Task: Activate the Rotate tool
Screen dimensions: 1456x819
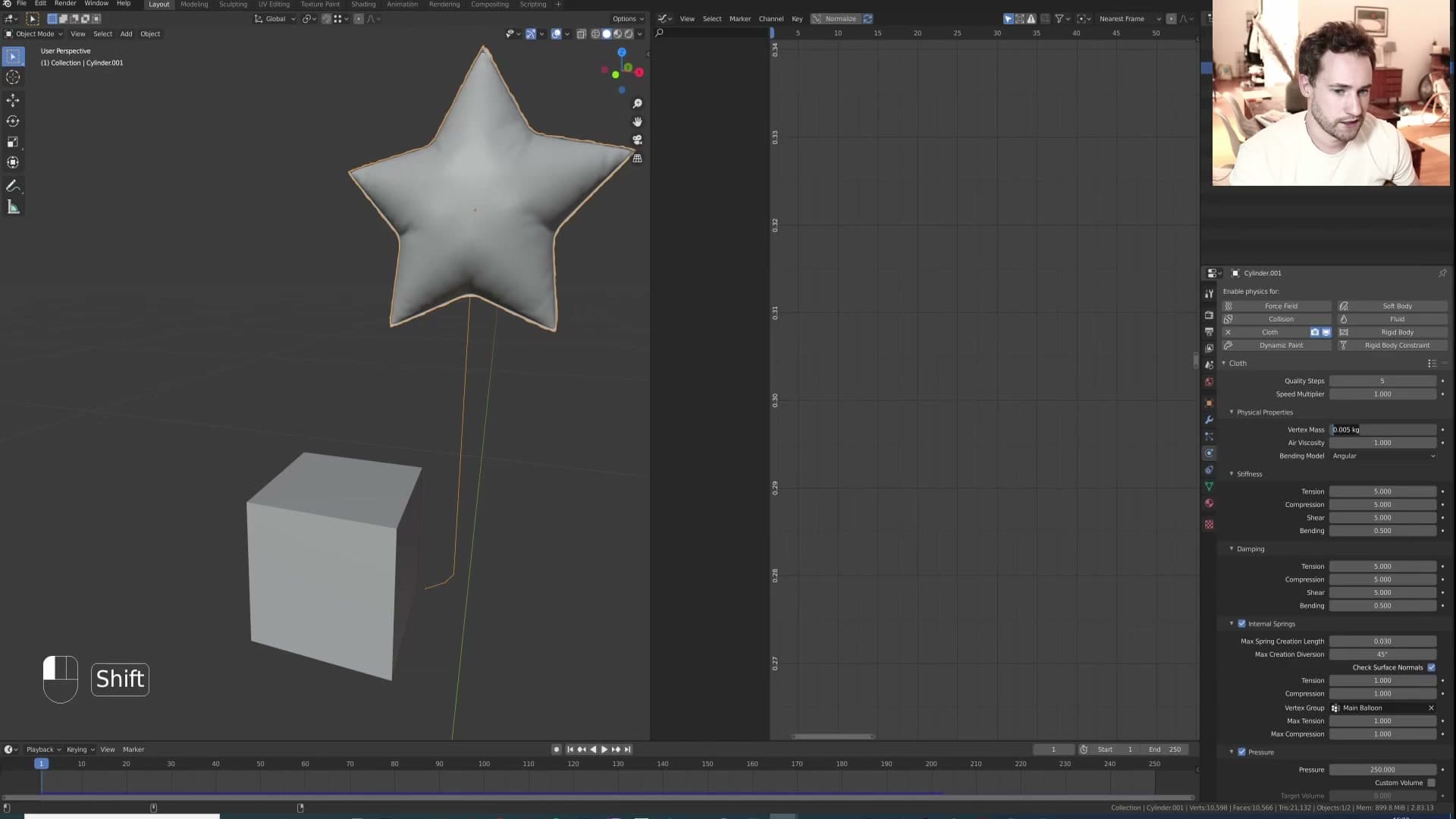Action: point(13,121)
